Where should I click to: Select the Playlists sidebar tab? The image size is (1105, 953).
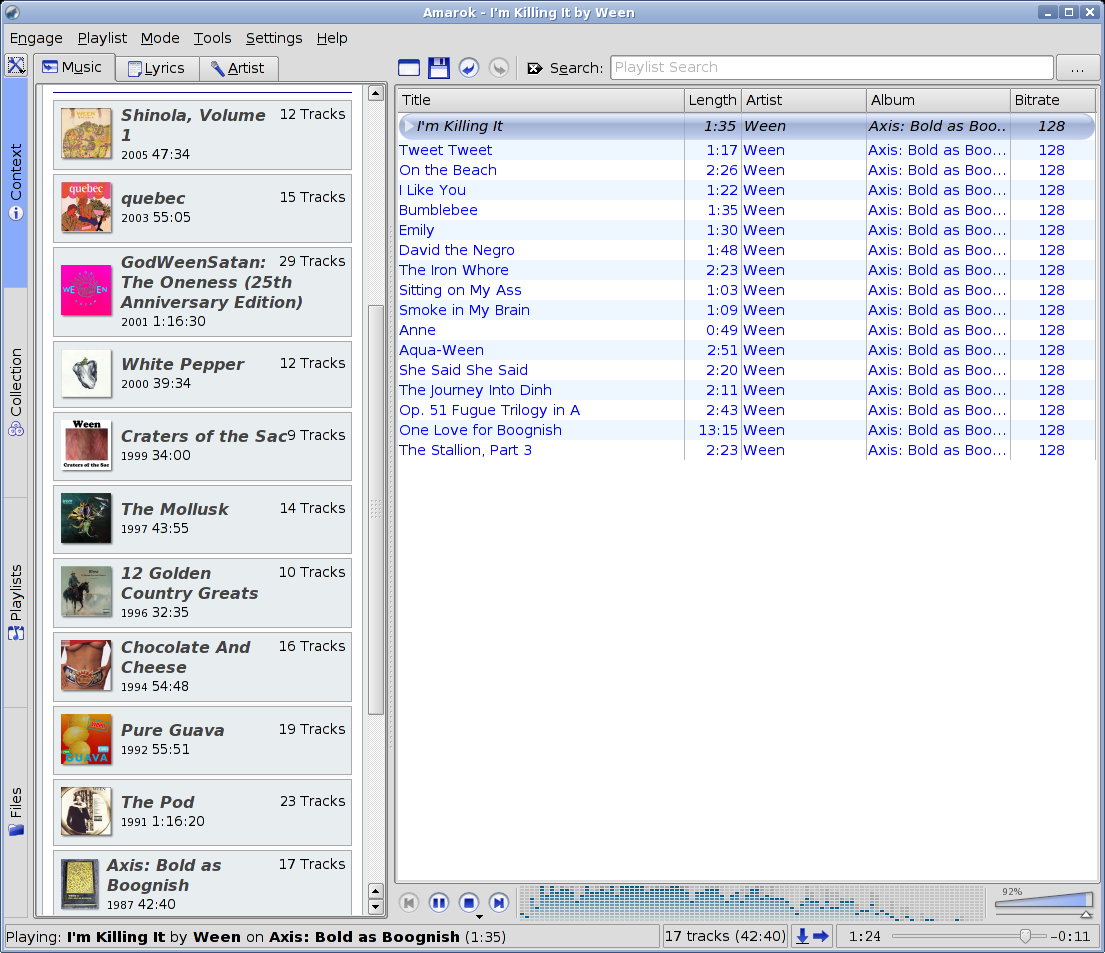[x=16, y=602]
